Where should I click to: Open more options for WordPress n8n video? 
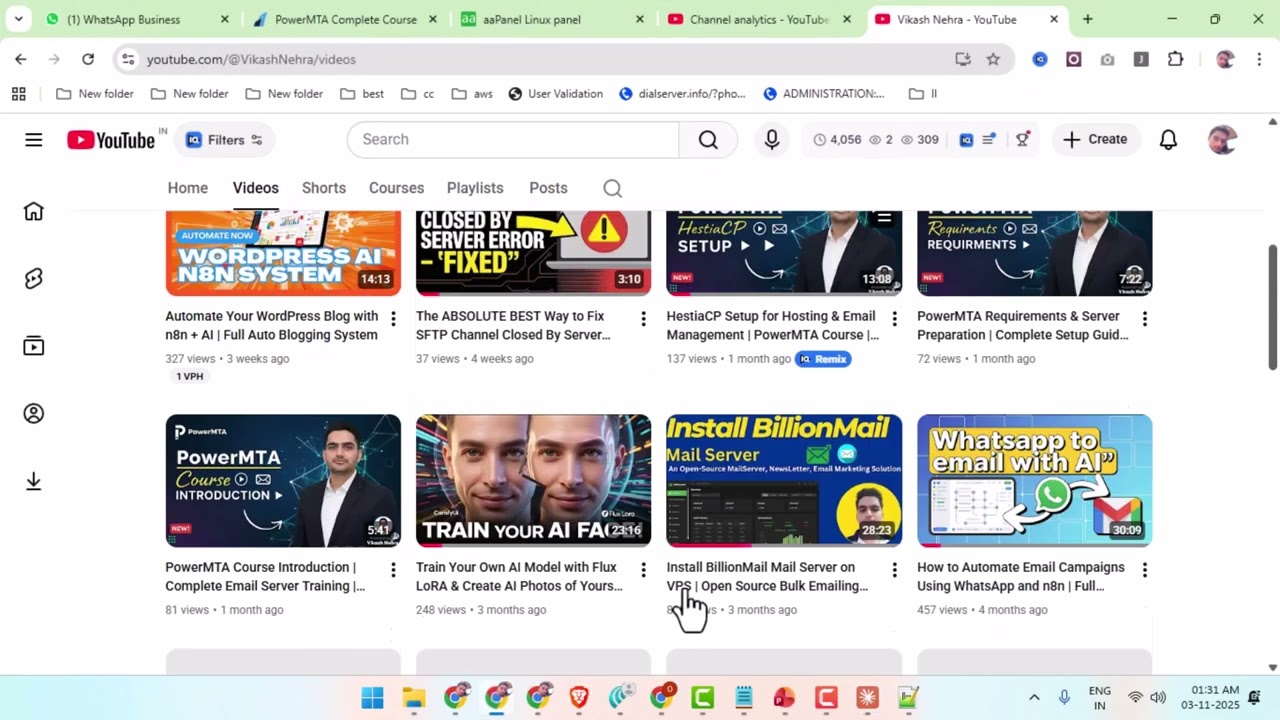point(393,319)
